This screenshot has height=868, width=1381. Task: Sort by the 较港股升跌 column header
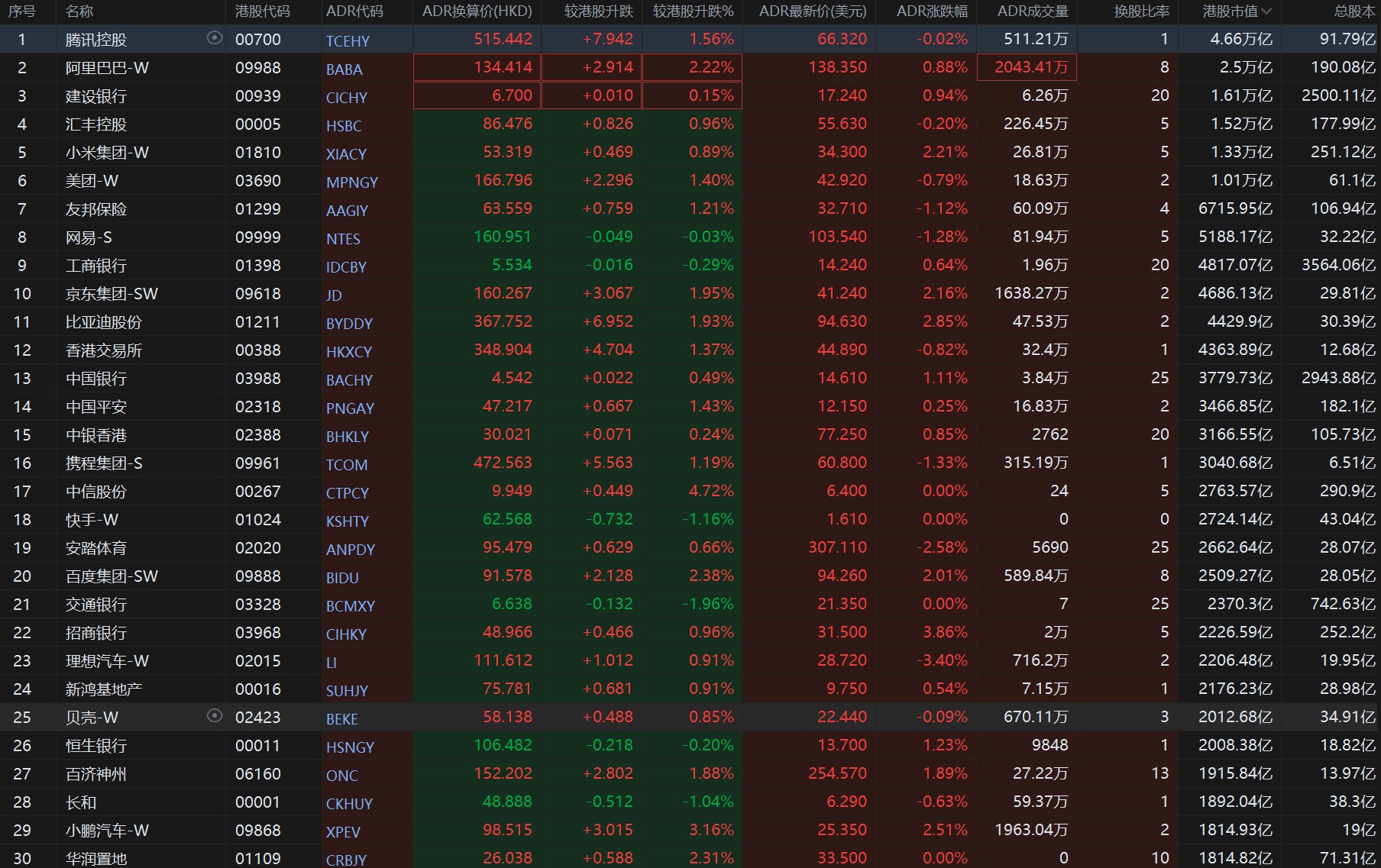coord(599,11)
